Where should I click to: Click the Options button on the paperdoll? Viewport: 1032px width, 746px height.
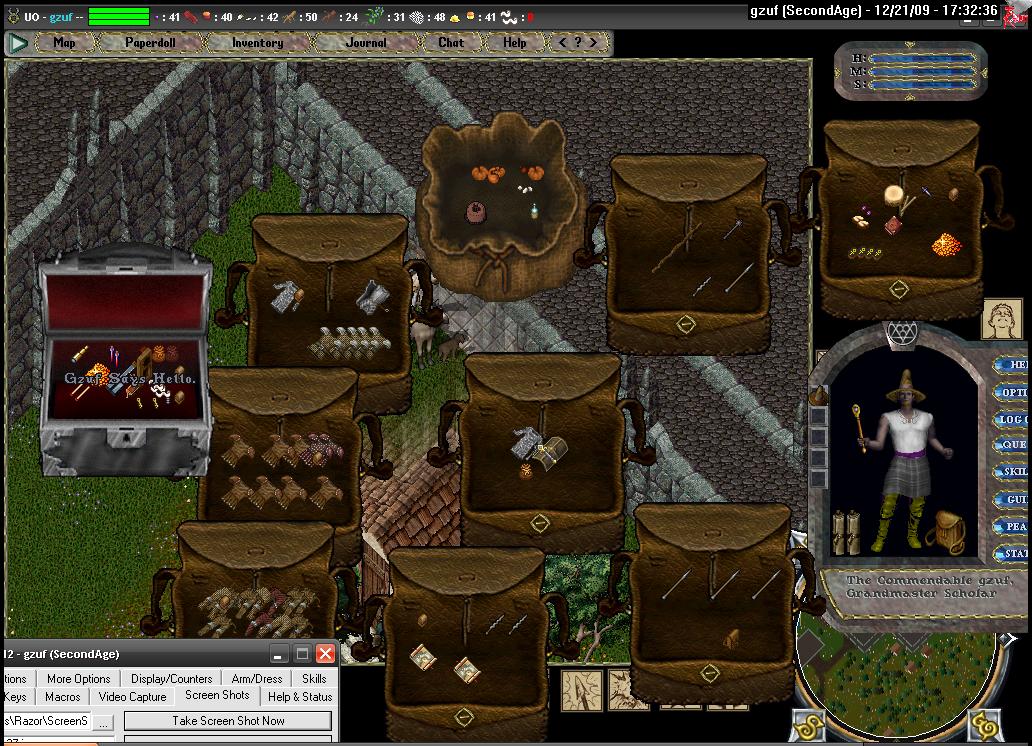coord(1014,392)
